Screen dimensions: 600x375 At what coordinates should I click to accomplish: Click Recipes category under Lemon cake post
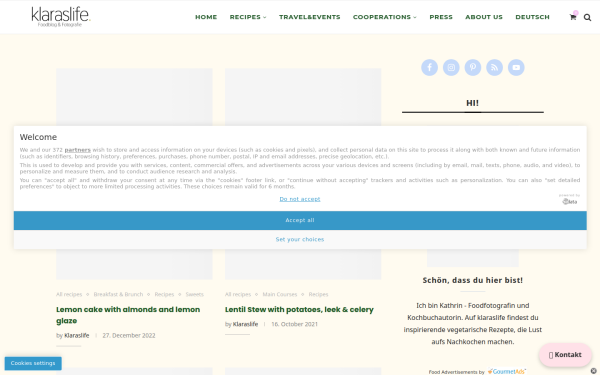[164, 294]
